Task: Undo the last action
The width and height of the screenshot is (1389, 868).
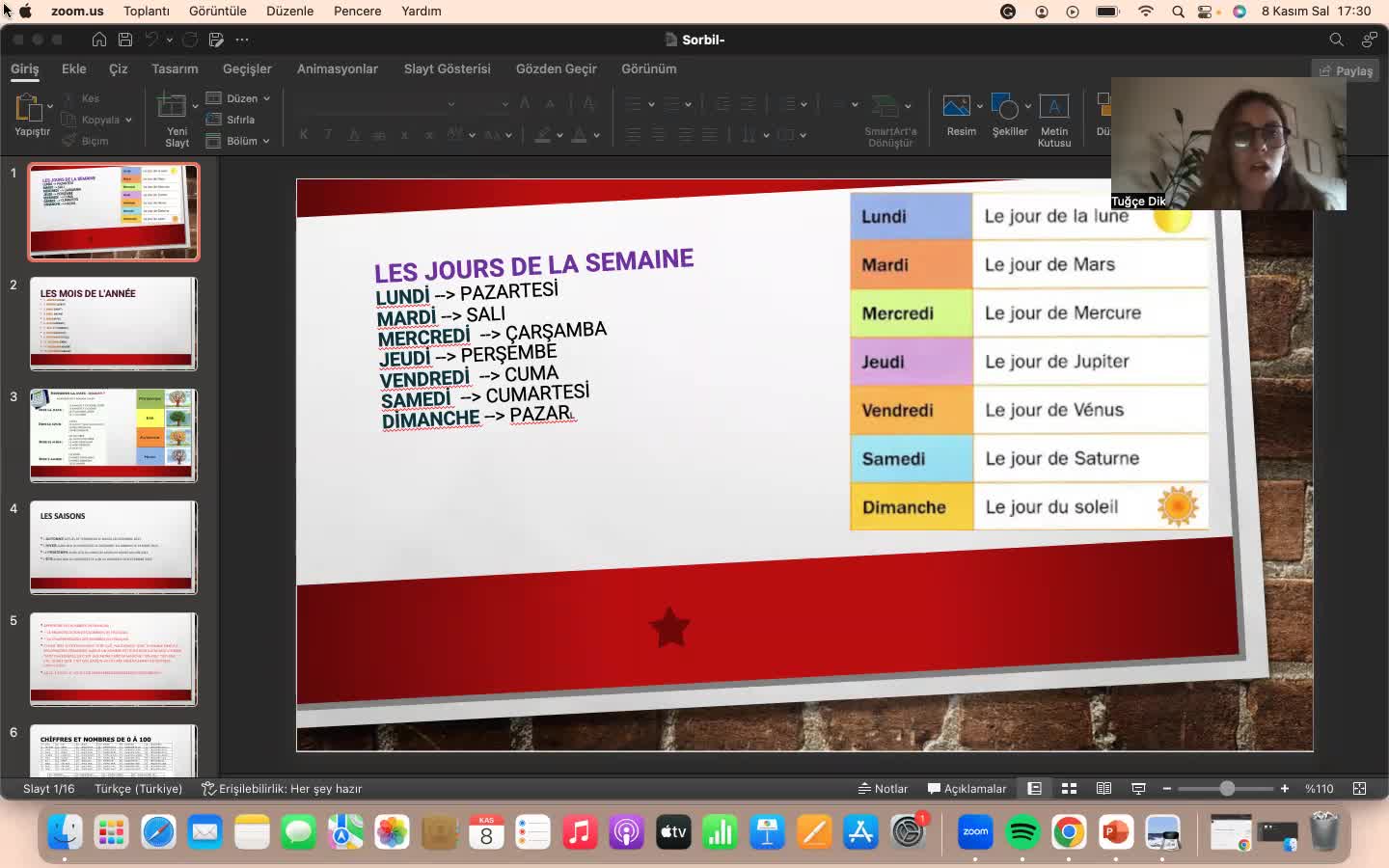Action: [151, 40]
